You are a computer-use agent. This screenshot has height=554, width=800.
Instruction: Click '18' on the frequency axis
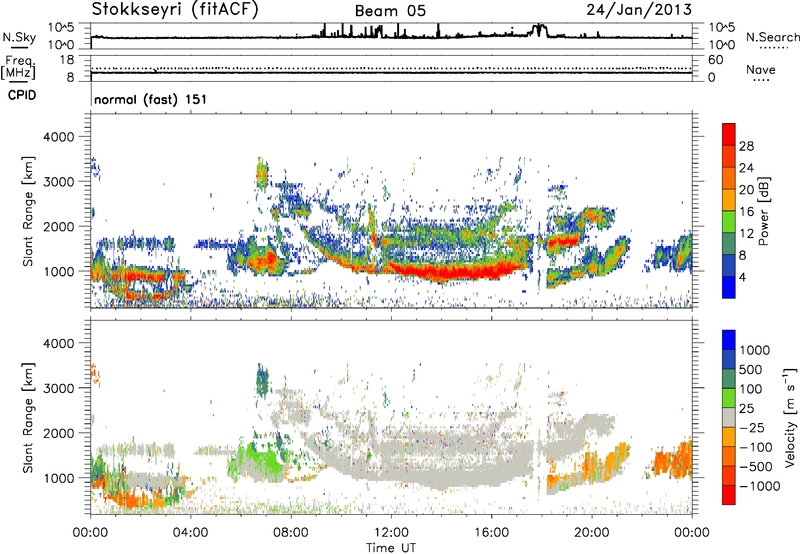click(x=66, y=60)
